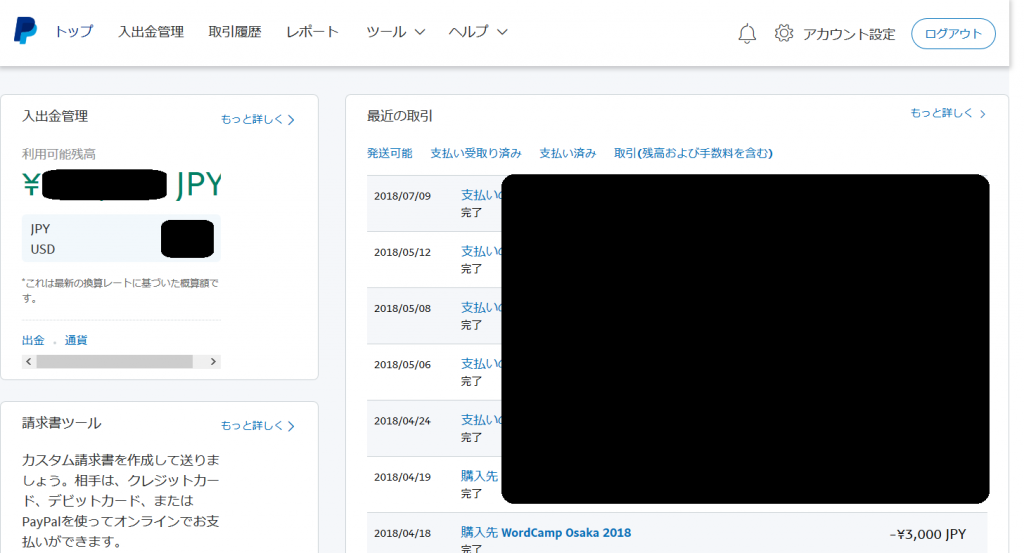Switch to the 発送可能 filter tab
The width and height of the screenshot is (1024, 553).
coord(389,153)
